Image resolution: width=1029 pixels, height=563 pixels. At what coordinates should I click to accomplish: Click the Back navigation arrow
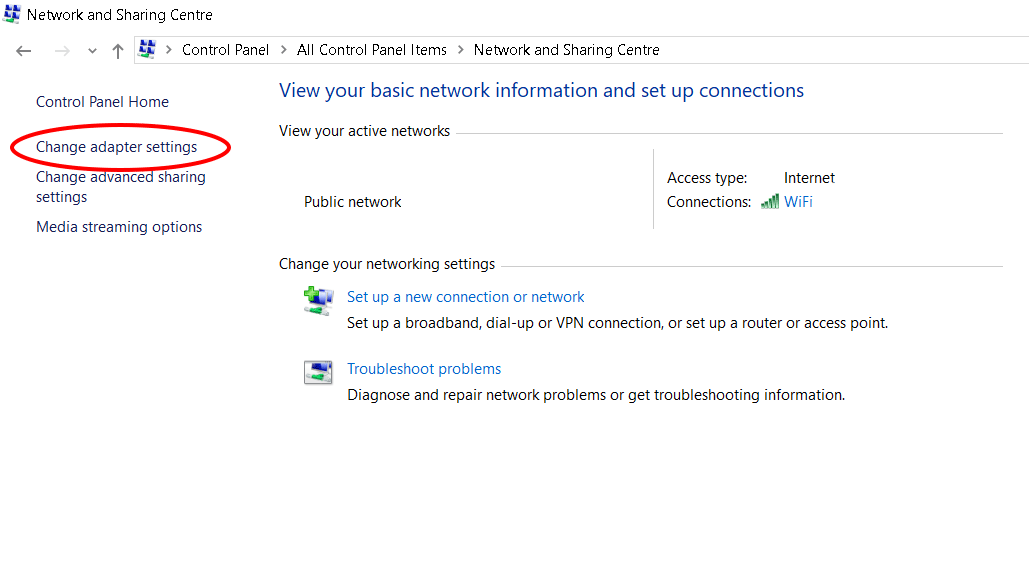tap(24, 51)
